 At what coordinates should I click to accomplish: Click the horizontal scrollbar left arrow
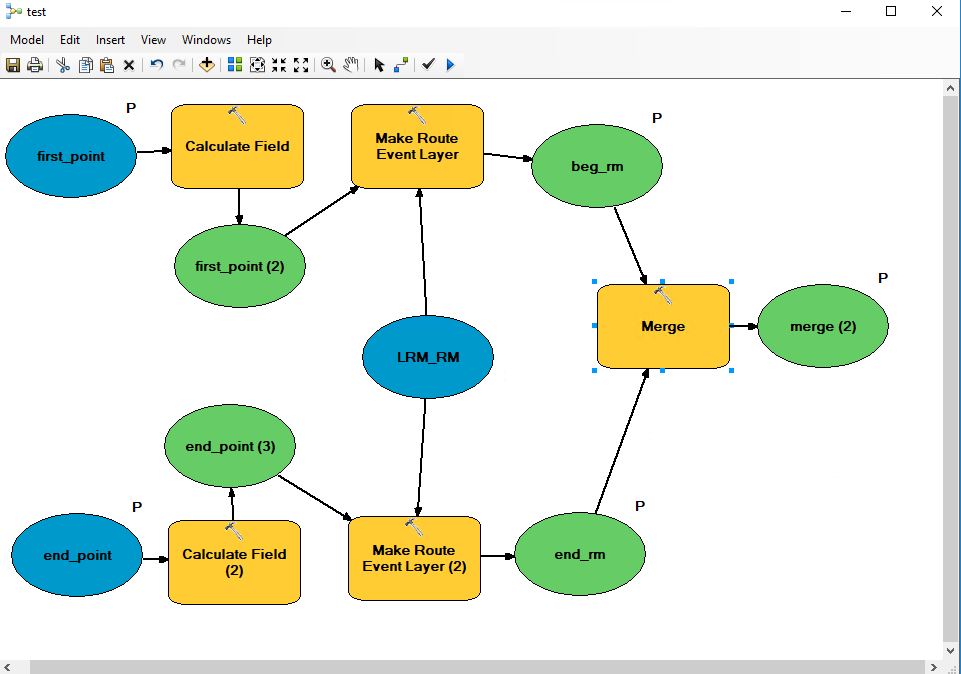tap(7, 667)
